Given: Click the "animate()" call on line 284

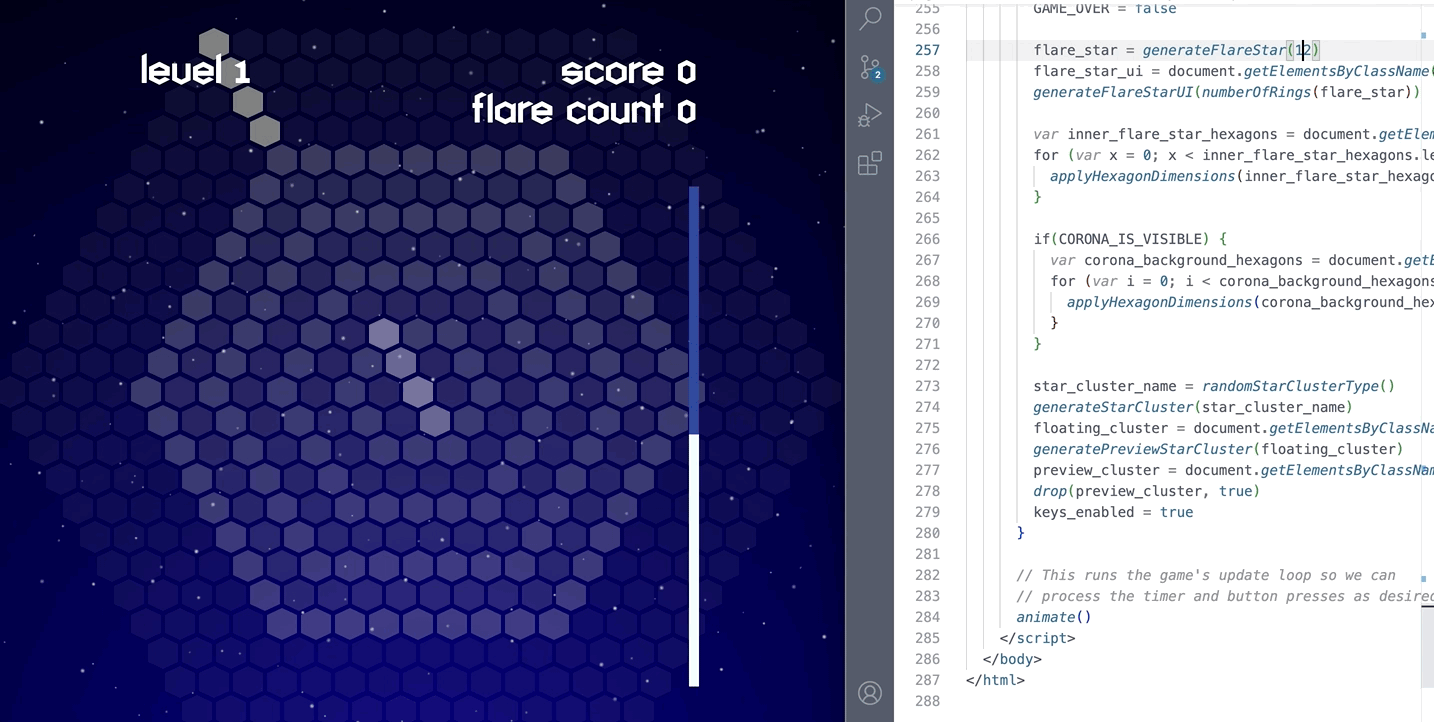Looking at the screenshot, I should [1054, 617].
